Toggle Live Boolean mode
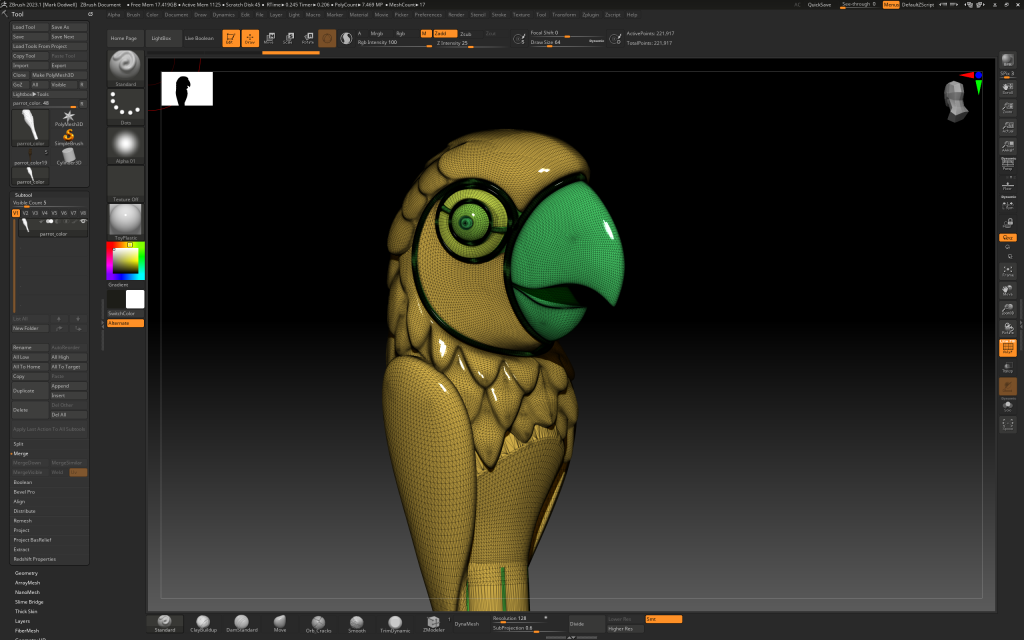The height and width of the screenshot is (640, 1024). [197, 37]
